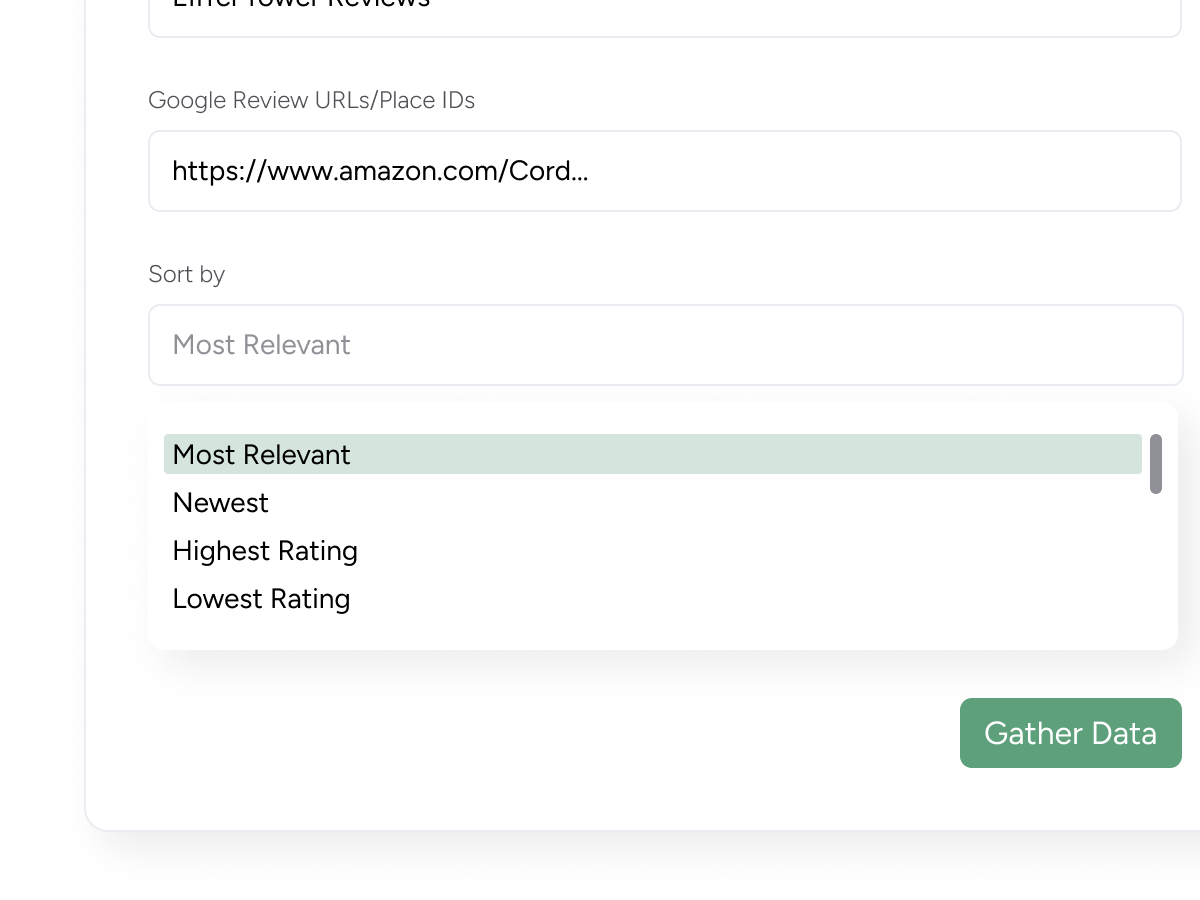1200x900 pixels.
Task: Click the Sort by label
Action: 186,274
